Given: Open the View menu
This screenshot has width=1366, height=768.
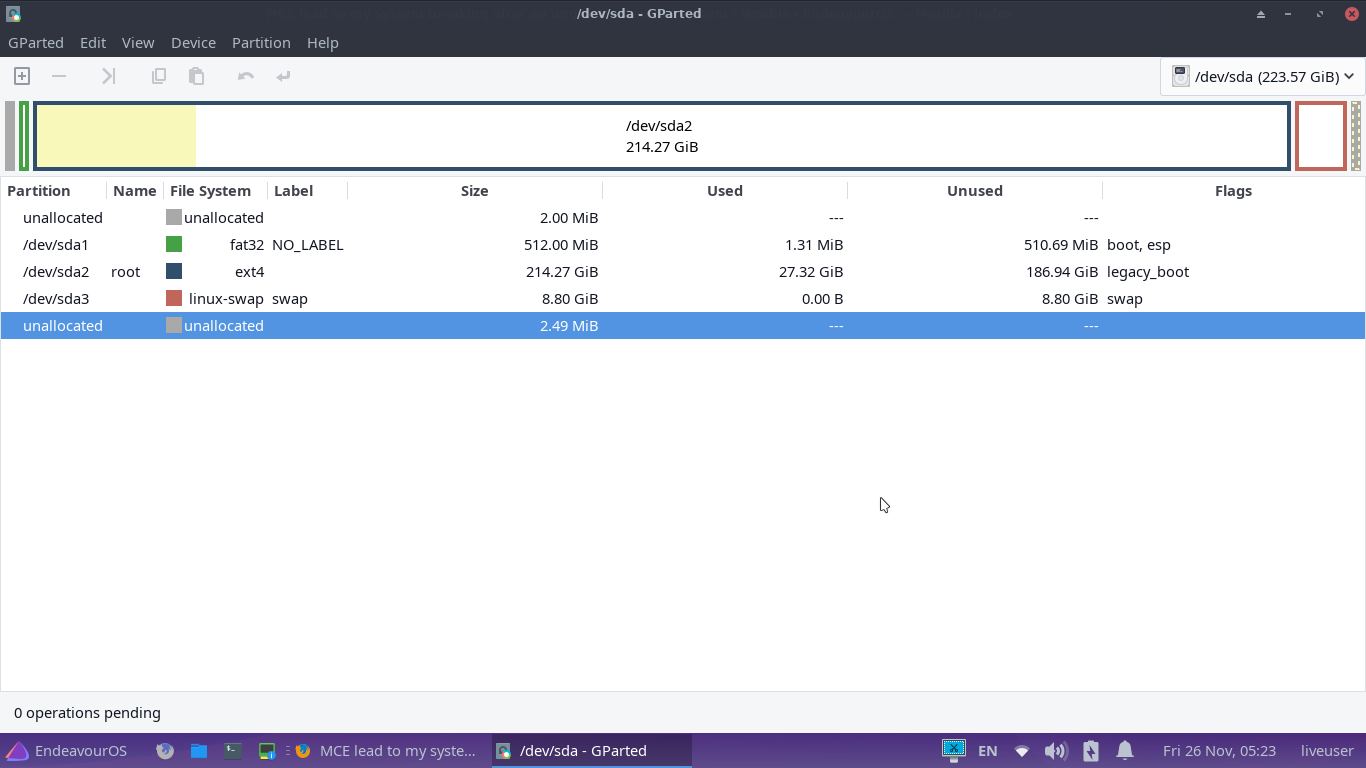Looking at the screenshot, I should pyautogui.click(x=138, y=43).
